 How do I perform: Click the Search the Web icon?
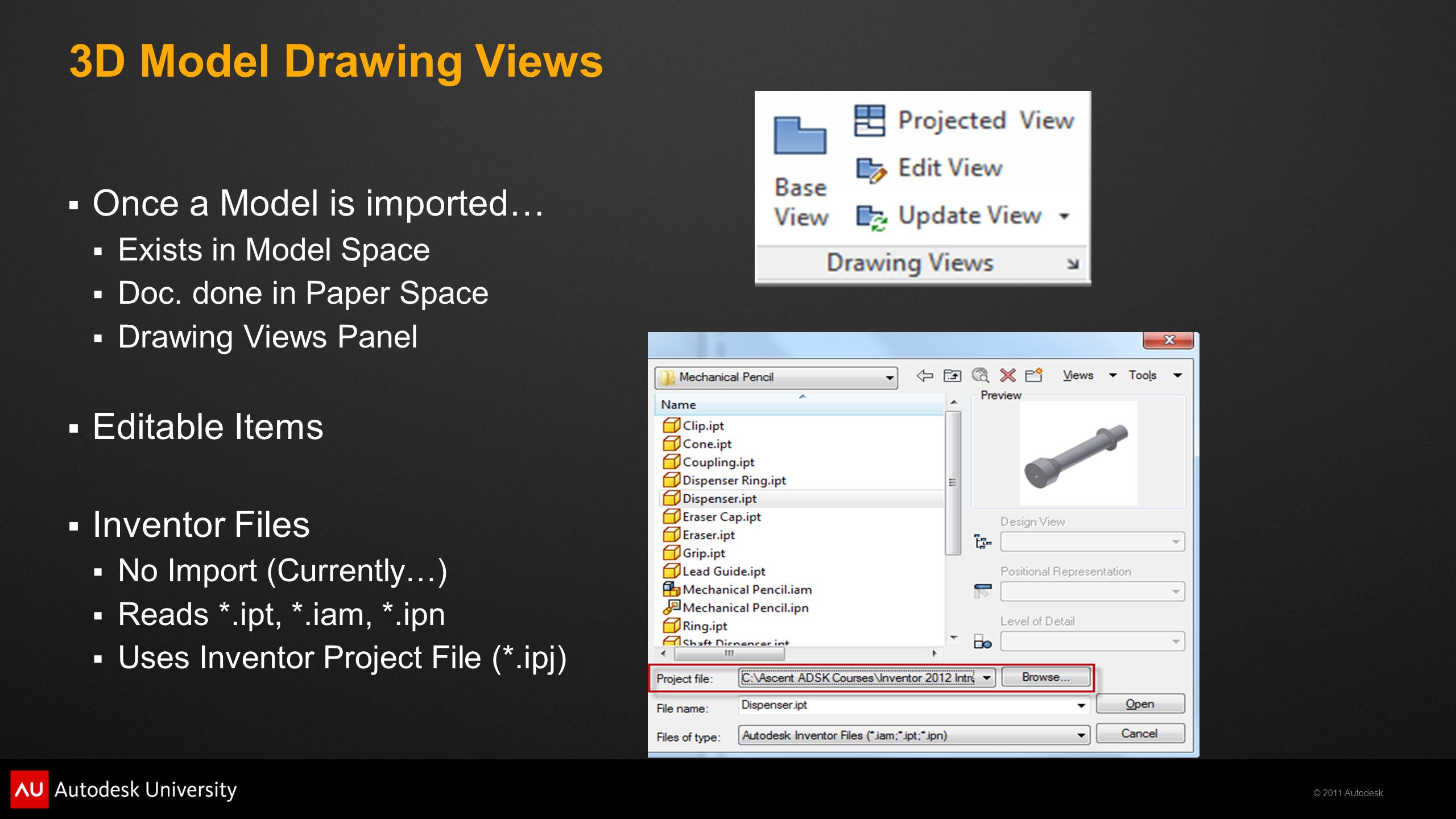tap(981, 375)
